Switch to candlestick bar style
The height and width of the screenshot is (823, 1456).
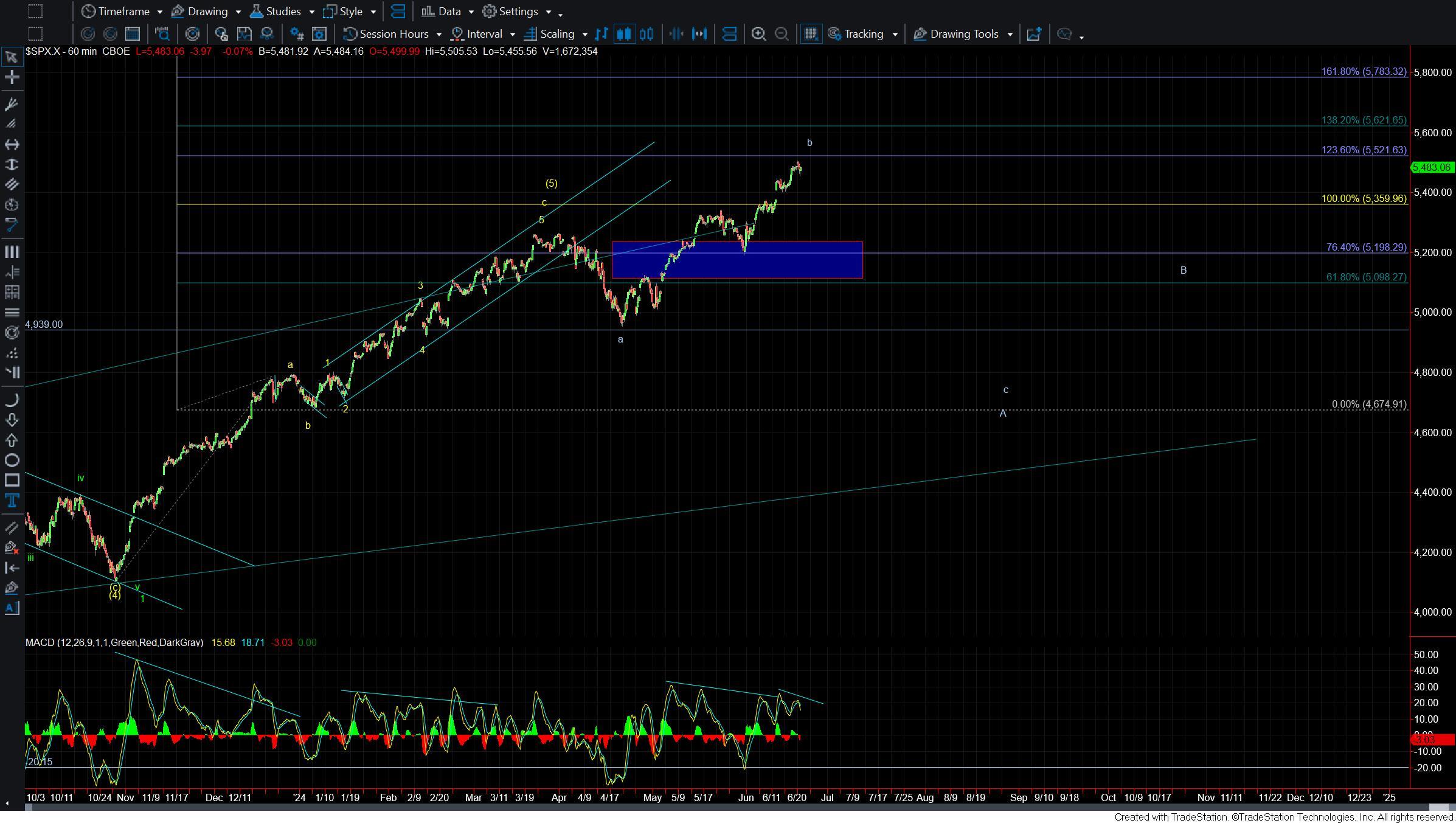(x=623, y=34)
